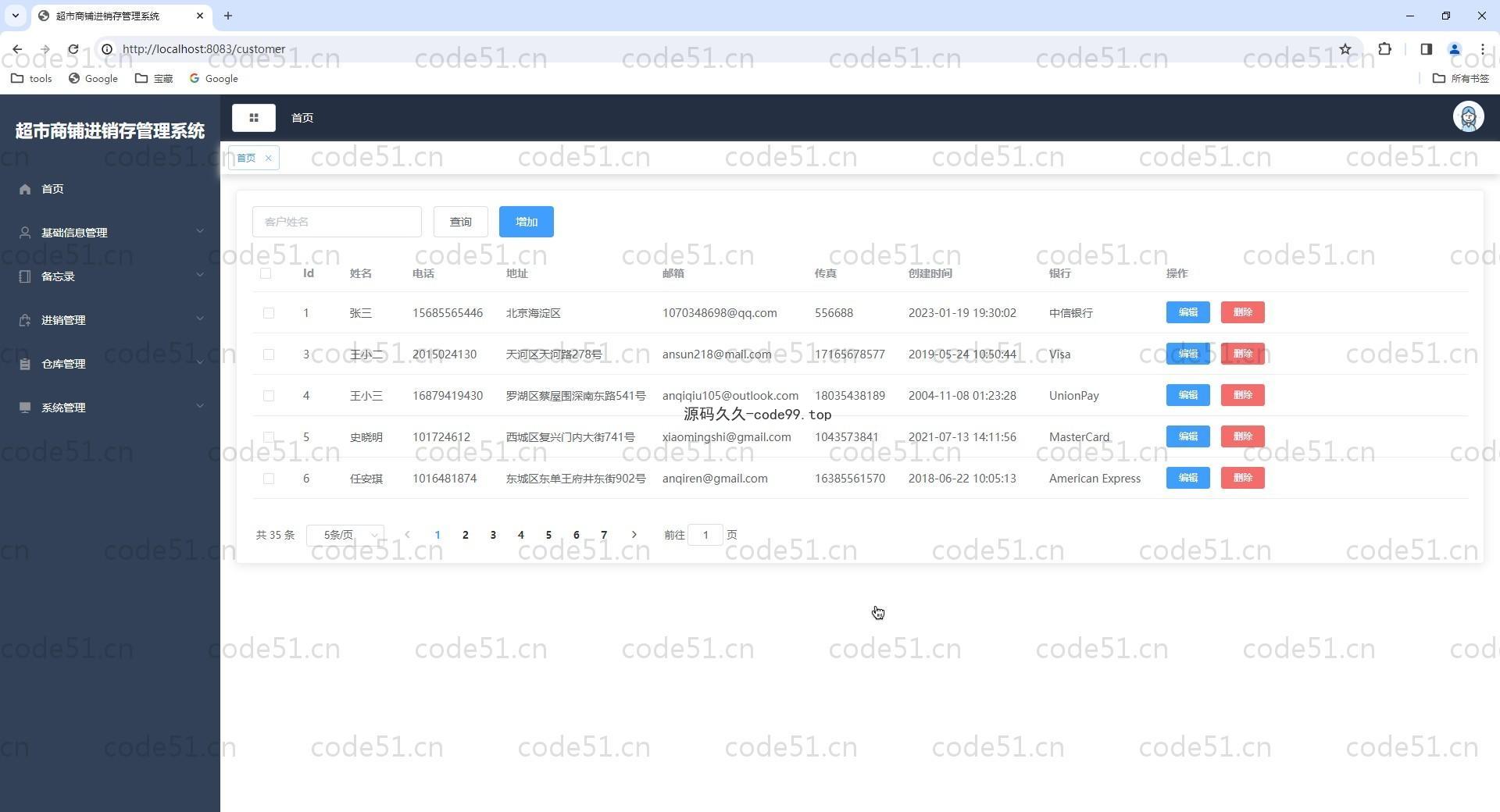Viewport: 1500px width, 812px height.
Task: Expand the 系统管理 sidebar menu
Action: click(x=110, y=408)
